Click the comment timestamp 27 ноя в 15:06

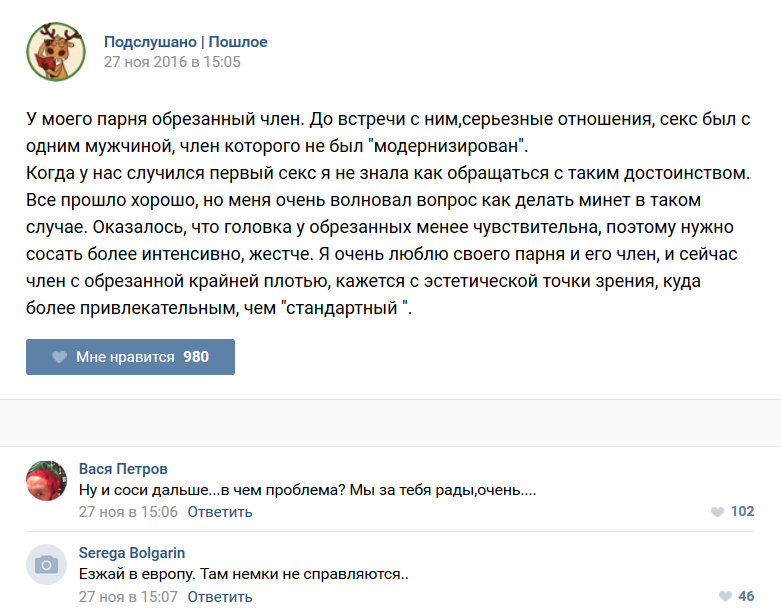coord(128,512)
